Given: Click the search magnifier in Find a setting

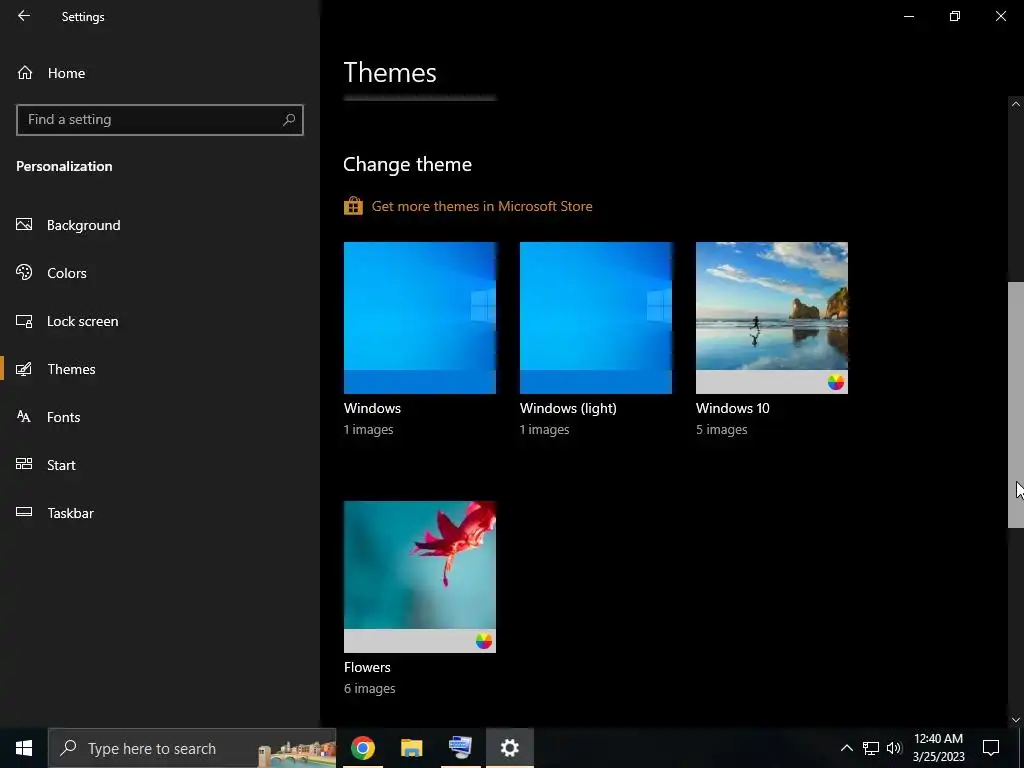Looking at the screenshot, I should [289, 120].
